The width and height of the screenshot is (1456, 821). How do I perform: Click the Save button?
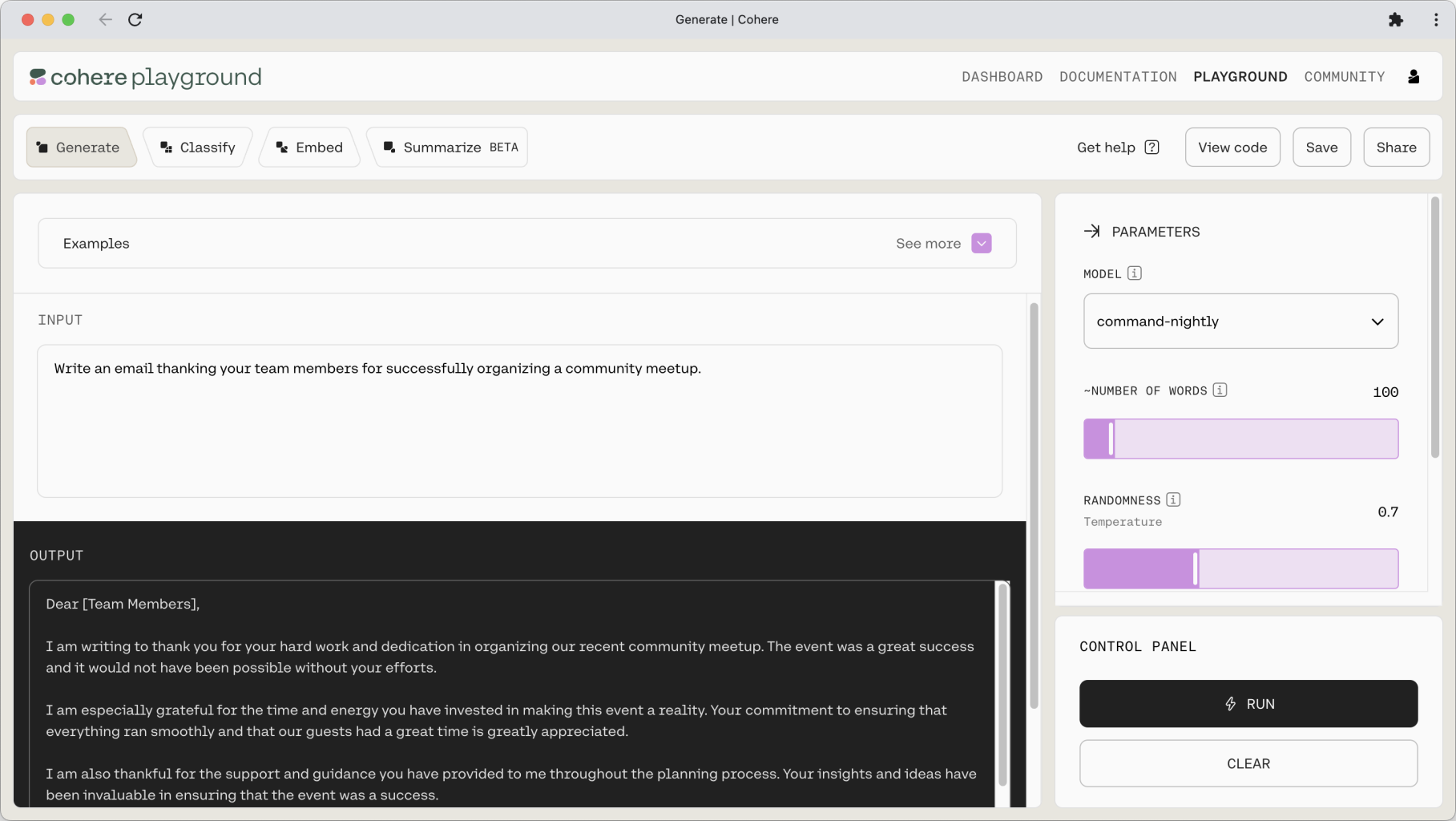[1321, 147]
